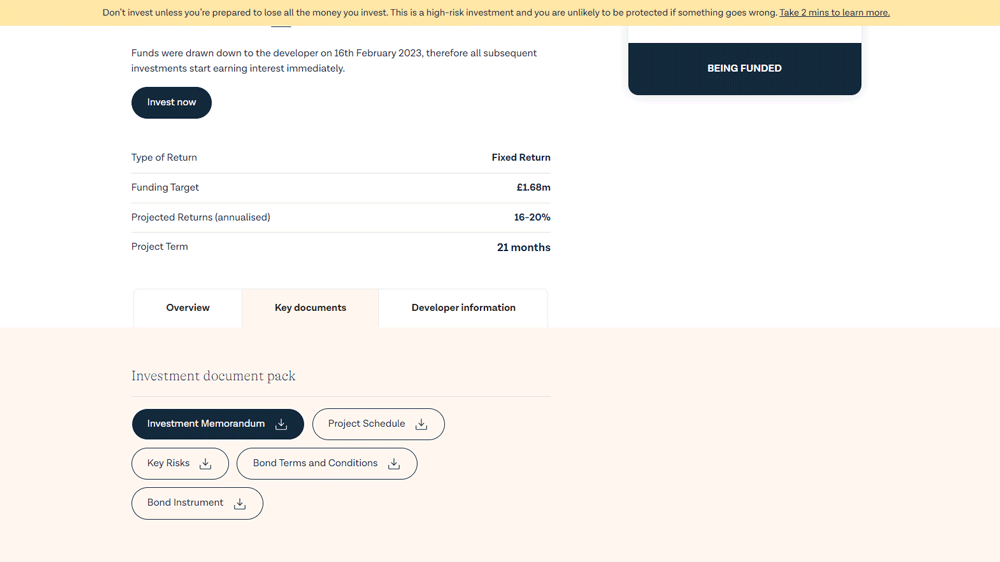
Task: Click the 'Funding Target' label
Action: coord(165,188)
